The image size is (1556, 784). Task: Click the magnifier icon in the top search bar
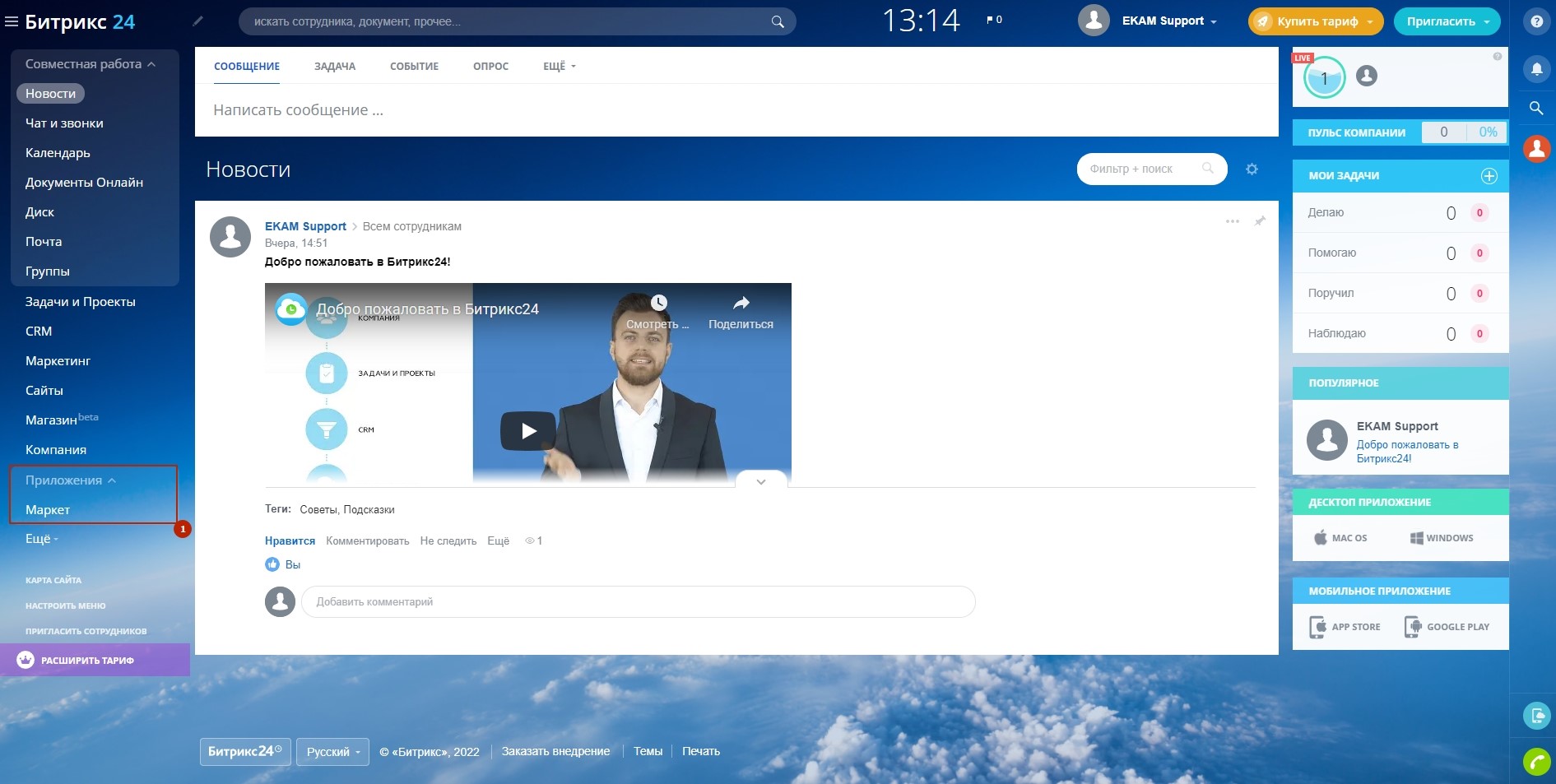point(777,21)
